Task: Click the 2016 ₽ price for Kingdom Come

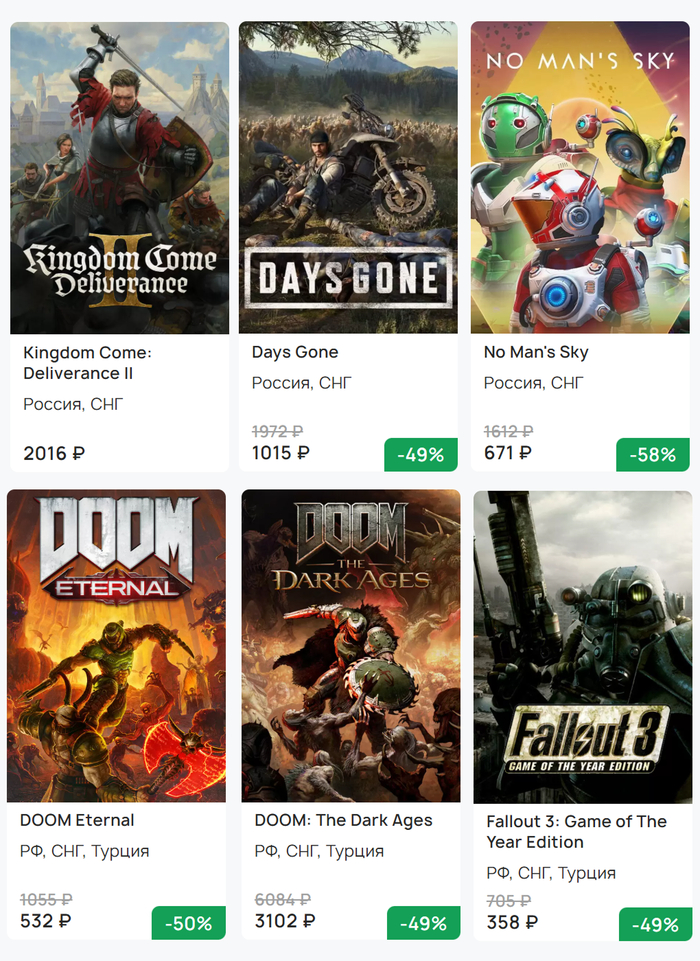Action: pyautogui.click(x=54, y=453)
